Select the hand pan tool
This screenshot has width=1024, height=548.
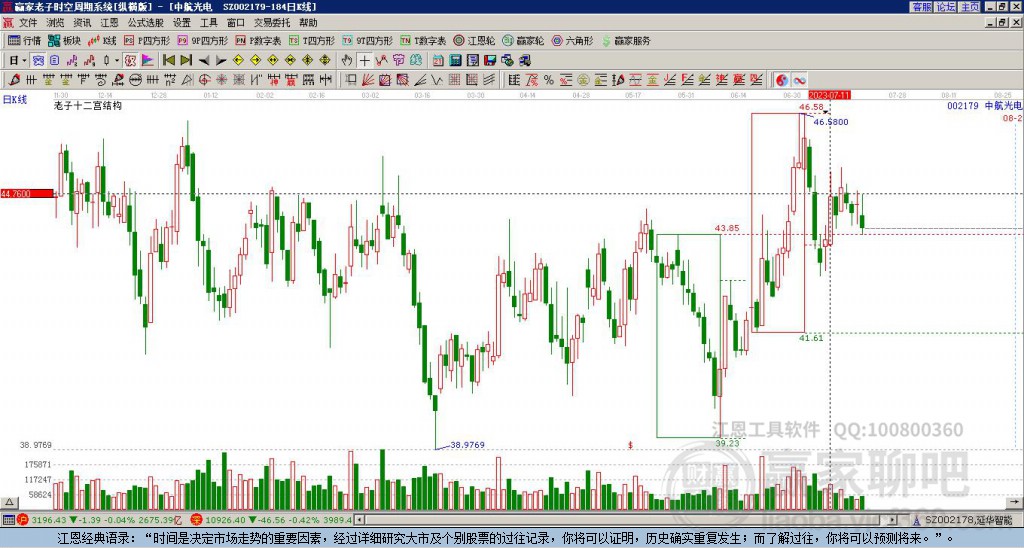pos(347,61)
